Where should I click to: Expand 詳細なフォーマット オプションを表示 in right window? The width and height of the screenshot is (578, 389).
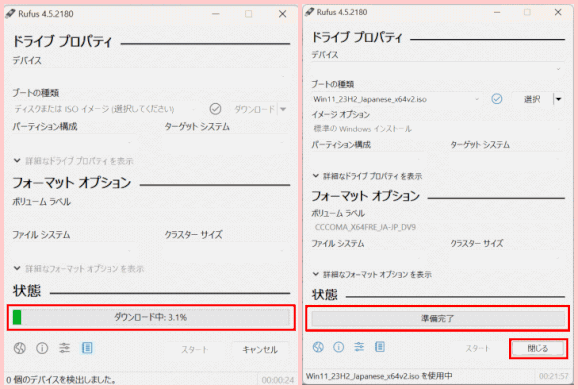pos(372,274)
